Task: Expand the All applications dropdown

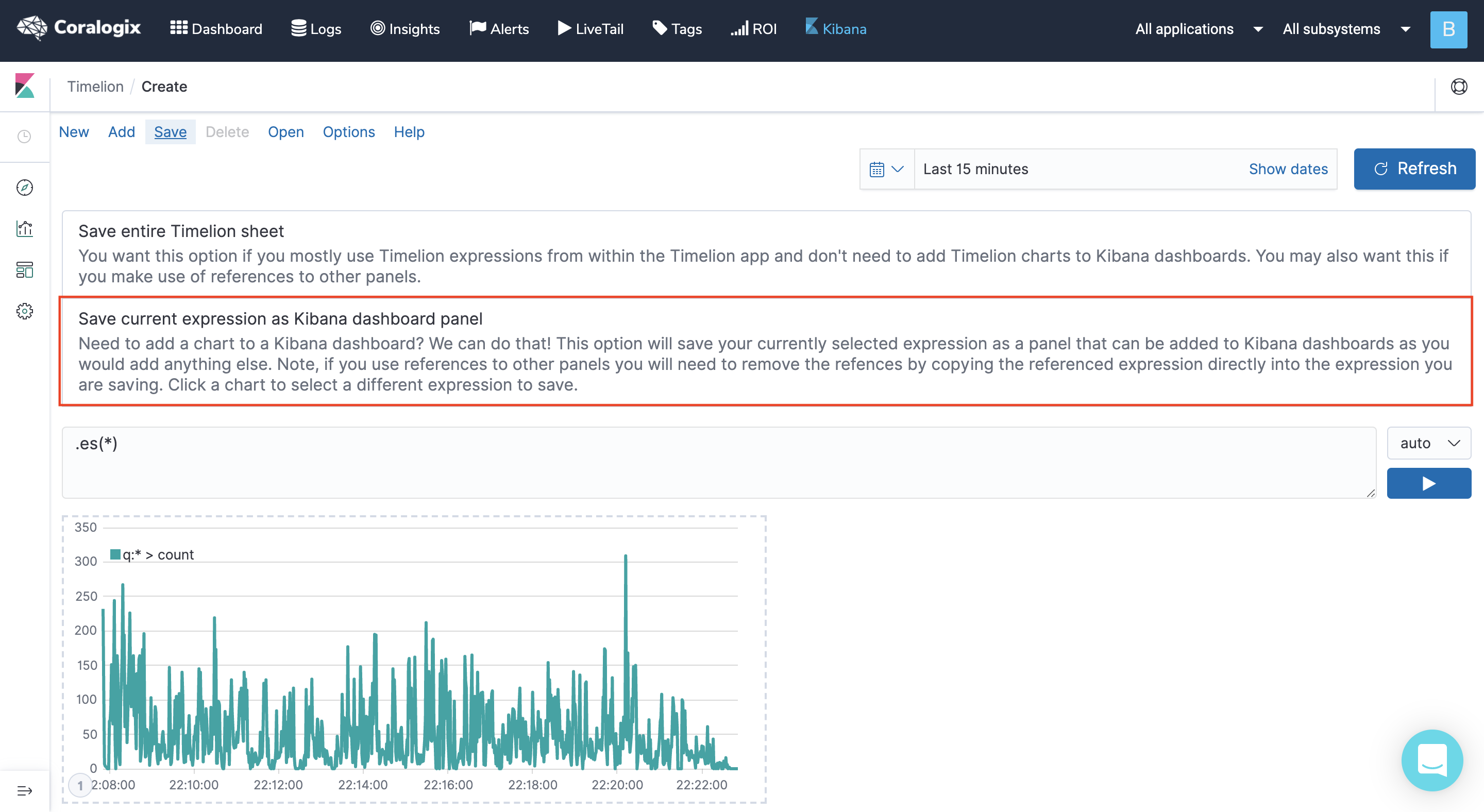Action: pos(1199,29)
